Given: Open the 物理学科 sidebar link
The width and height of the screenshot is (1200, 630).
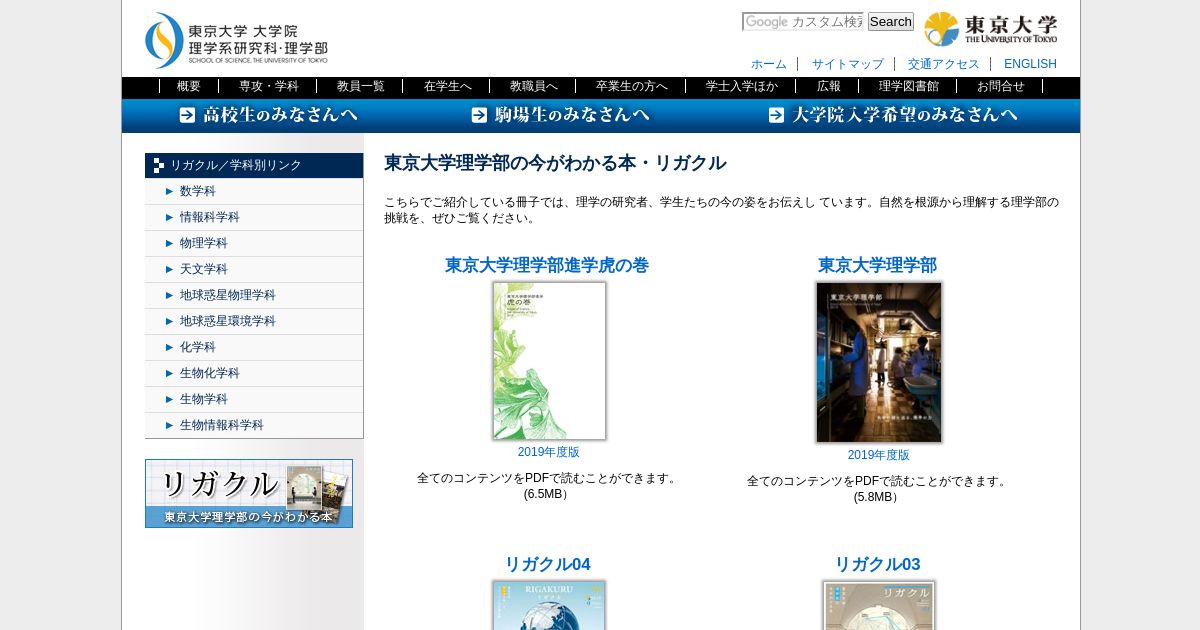Looking at the screenshot, I should tap(204, 243).
